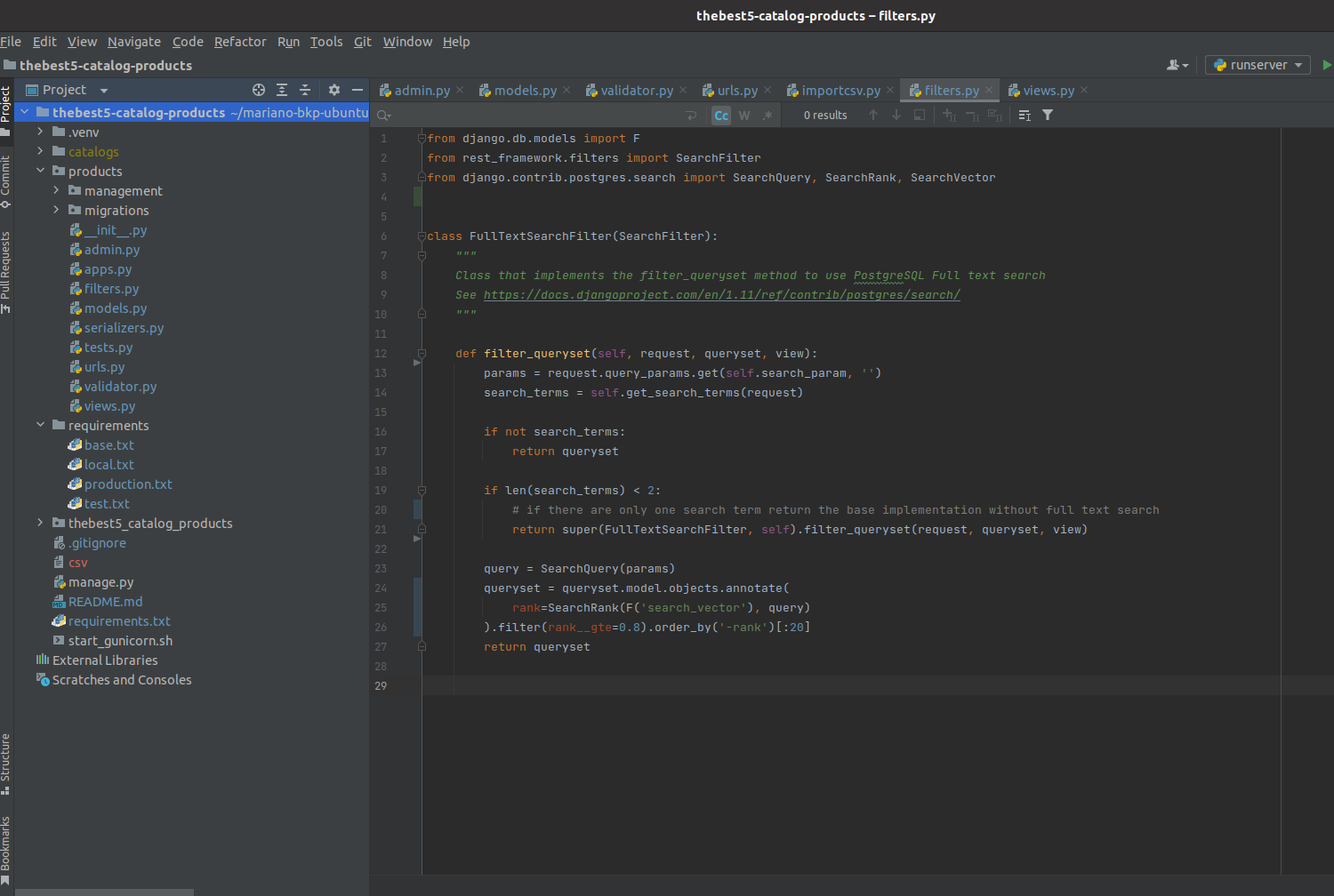The height and width of the screenshot is (896, 1334).
Task: Click the Collapse All icon in Project panel
Action: pyautogui.click(x=305, y=90)
